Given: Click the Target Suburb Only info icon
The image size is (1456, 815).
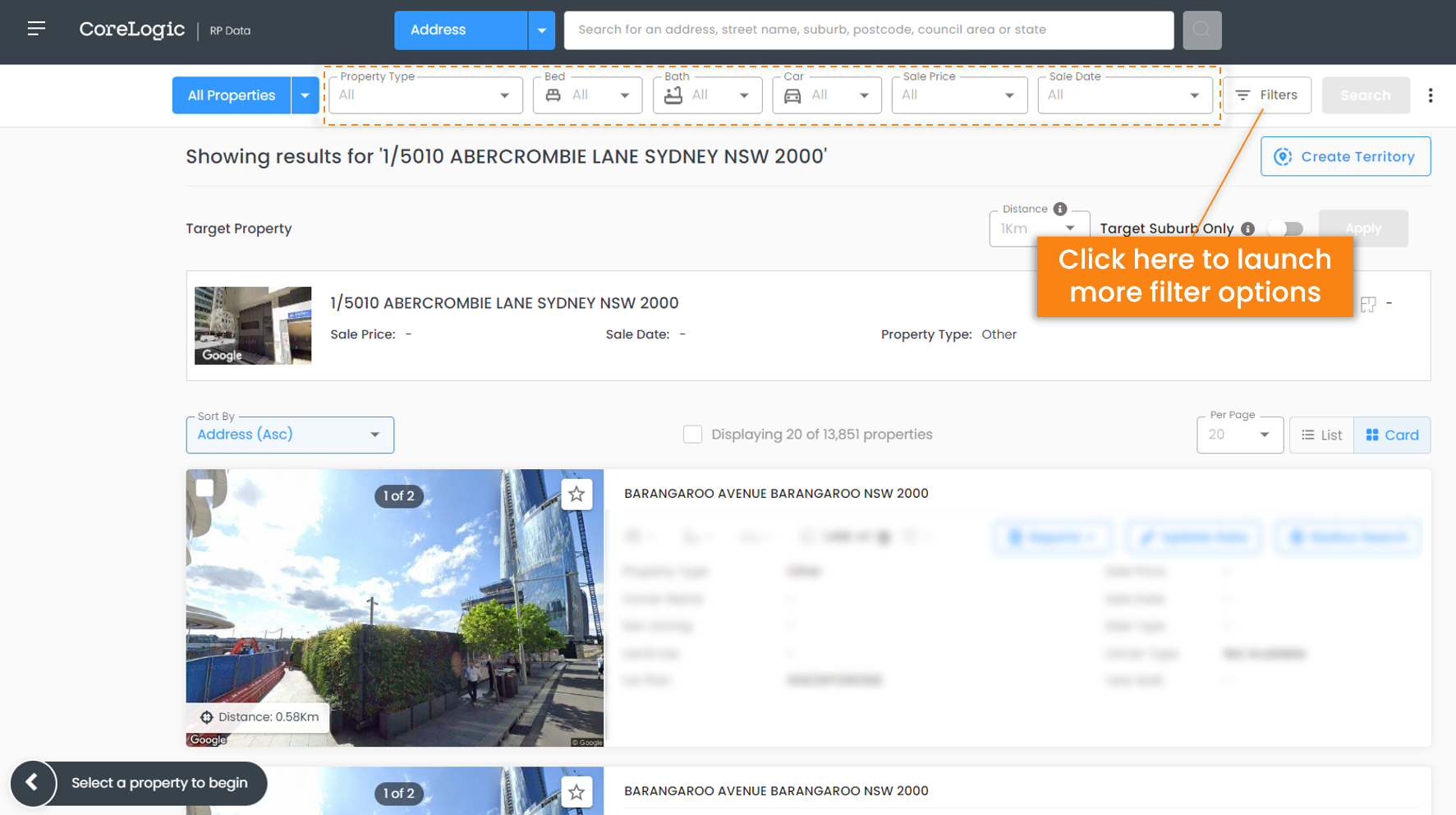Looking at the screenshot, I should [1247, 228].
